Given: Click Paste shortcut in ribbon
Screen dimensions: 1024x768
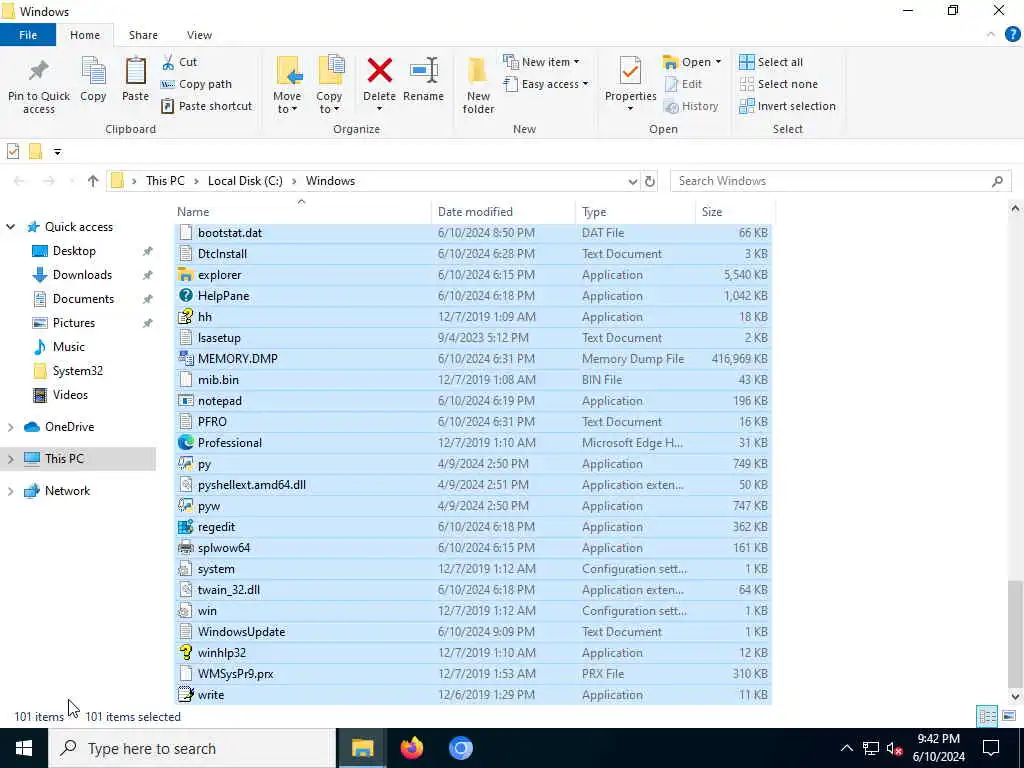Looking at the screenshot, I should [206, 106].
